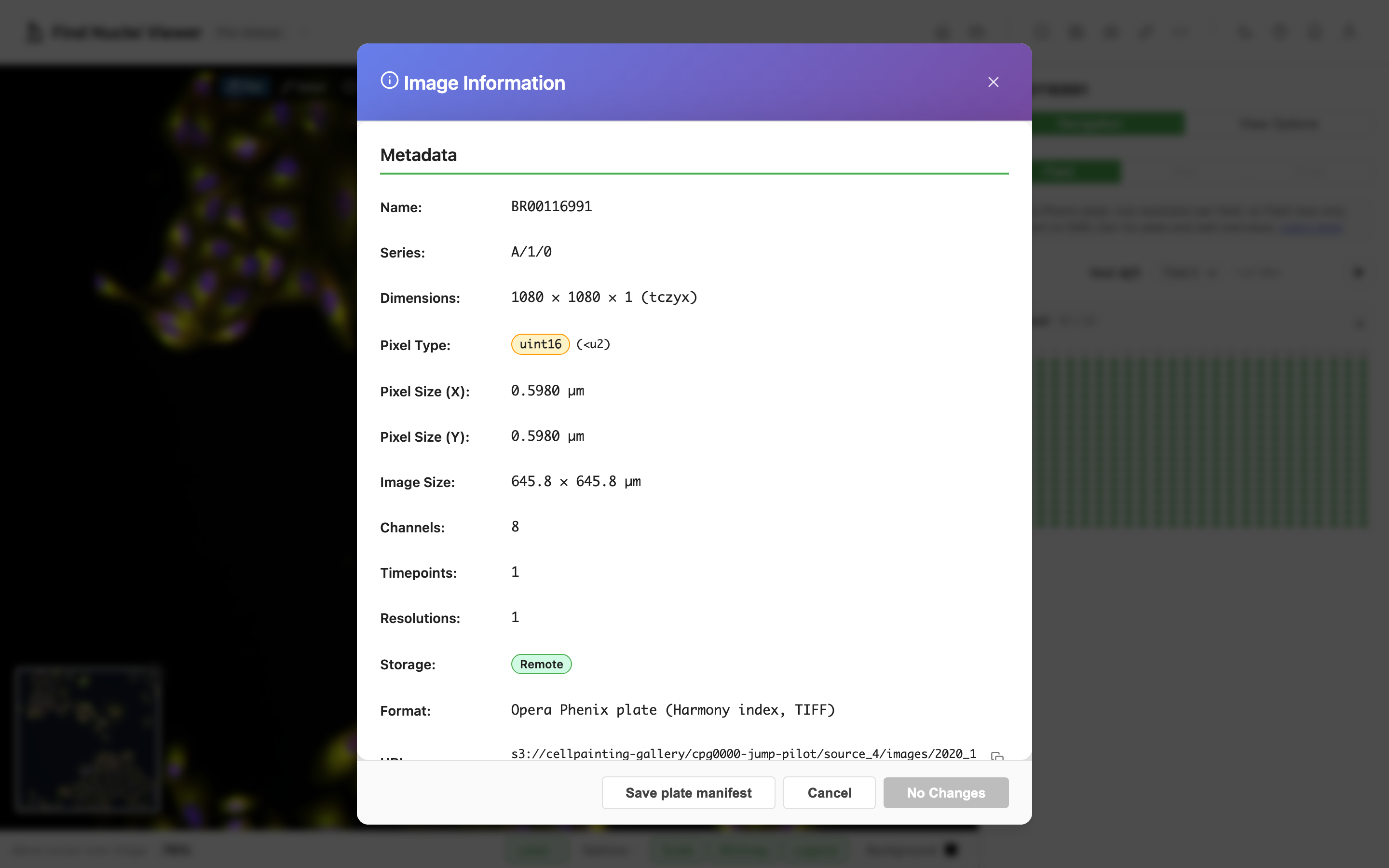Click the Metadata section heading
This screenshot has height=868, width=1389.
point(418,154)
